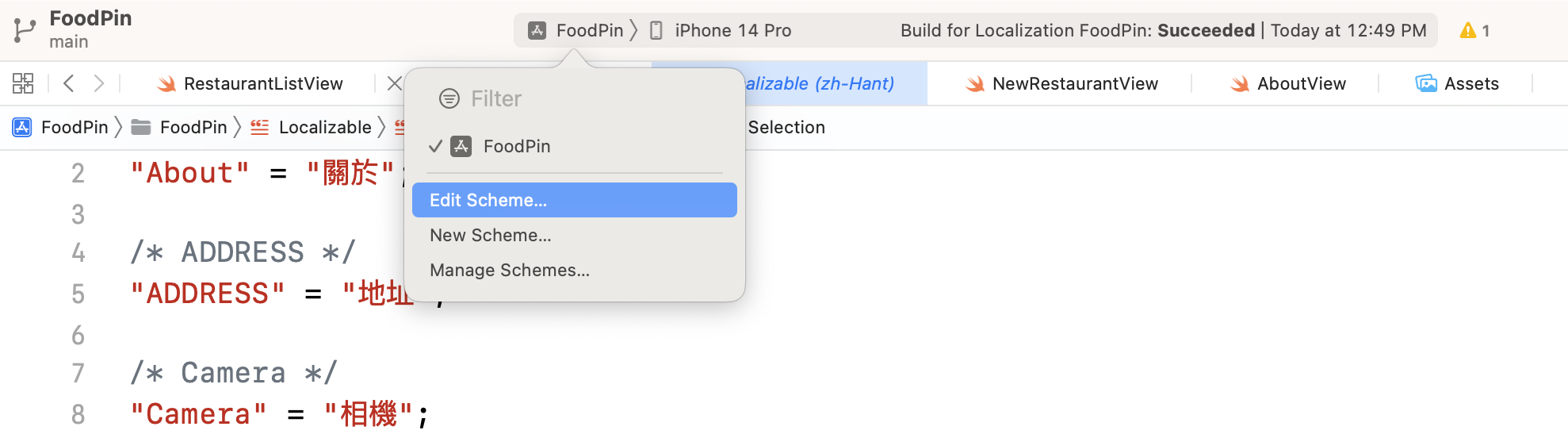Switch to the RestaurantListView tab
The width and height of the screenshot is (1568, 438).
pyautogui.click(x=262, y=83)
